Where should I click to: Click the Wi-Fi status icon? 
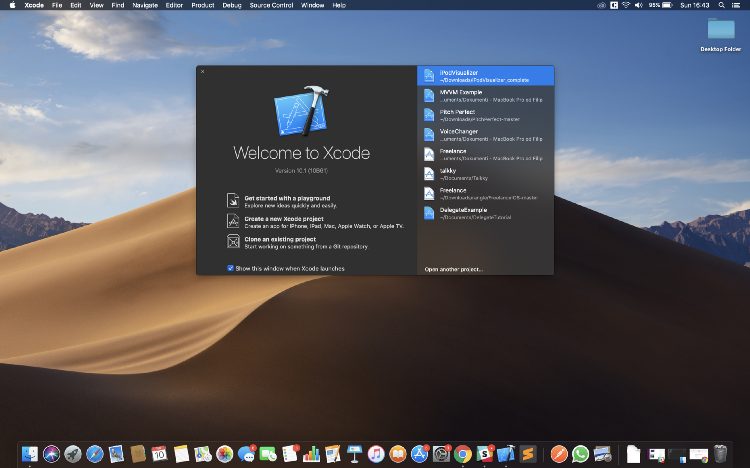point(626,5)
